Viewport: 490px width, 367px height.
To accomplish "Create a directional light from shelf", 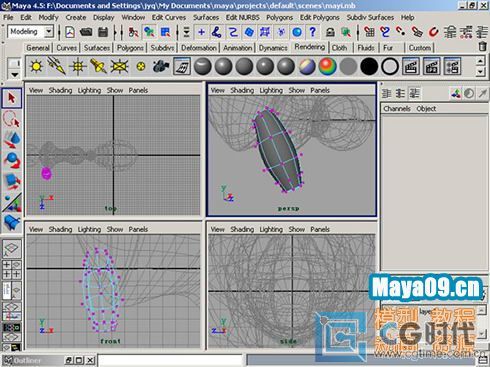I will [x=57, y=66].
